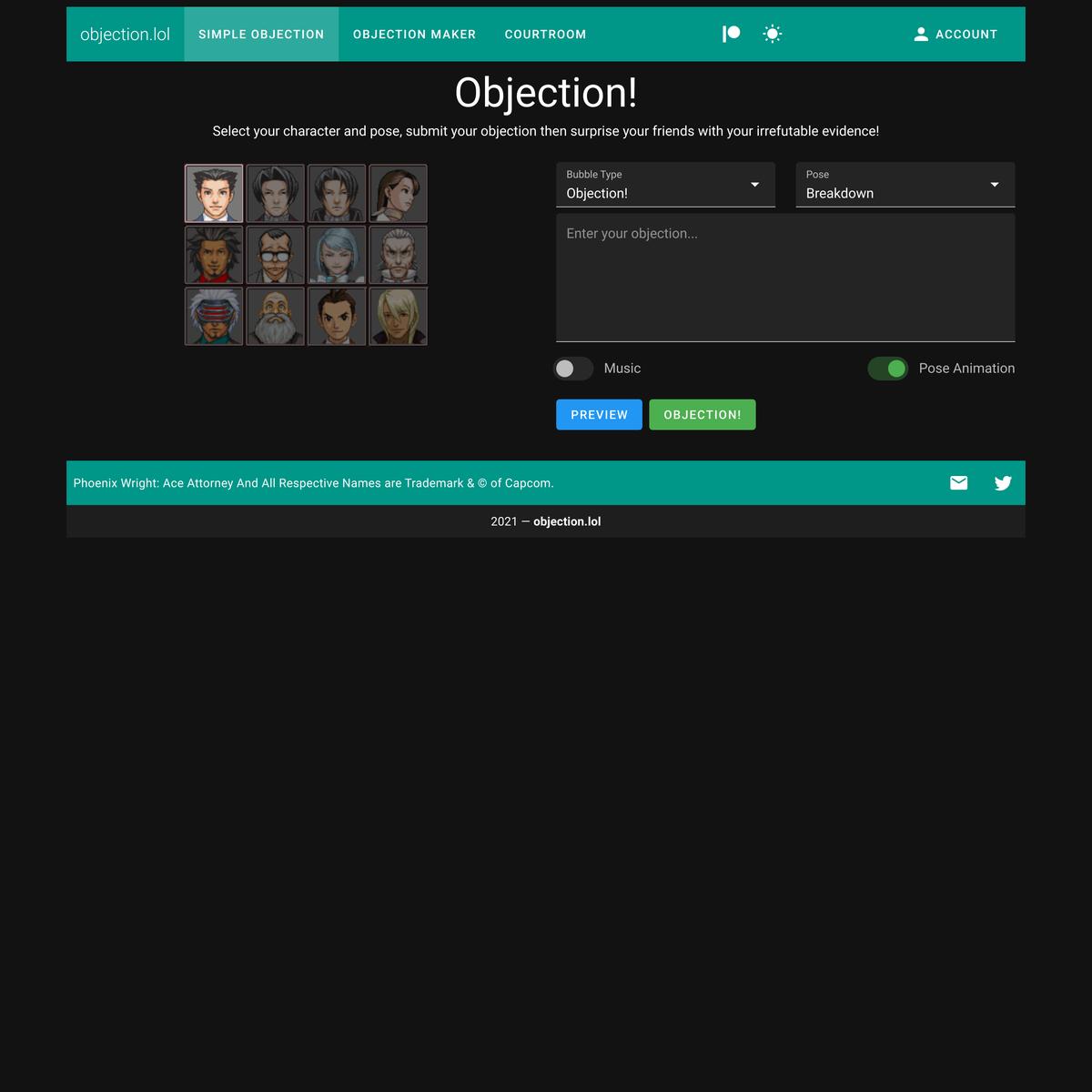The height and width of the screenshot is (1092, 1092).
Task: Open the Bubble Type dropdown
Action: (x=665, y=186)
